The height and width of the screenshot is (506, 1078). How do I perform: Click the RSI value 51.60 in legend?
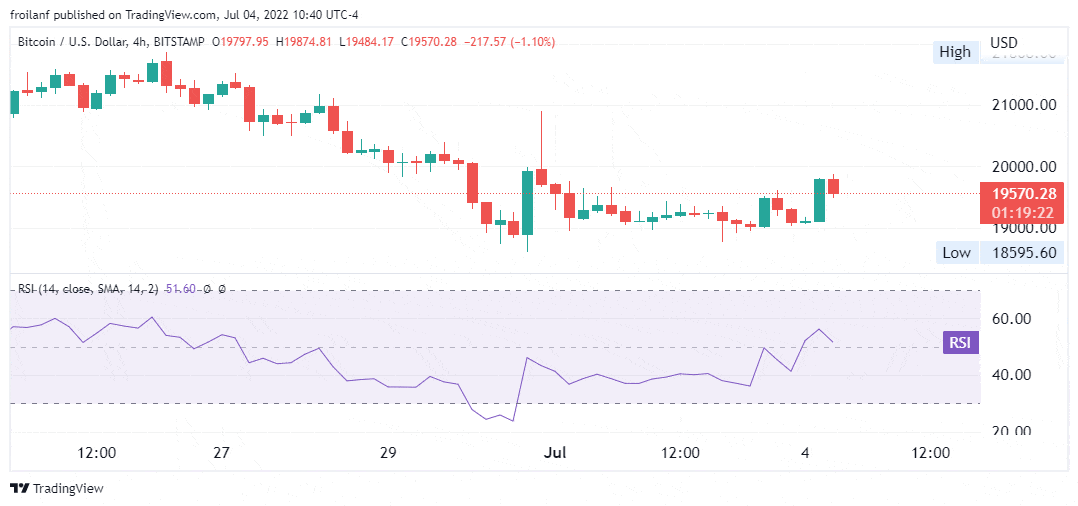(179, 289)
